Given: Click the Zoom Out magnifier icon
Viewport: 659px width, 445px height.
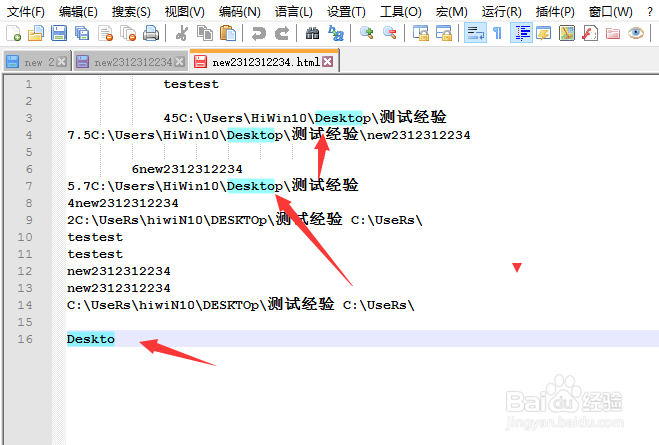Looking at the screenshot, I should point(390,33).
